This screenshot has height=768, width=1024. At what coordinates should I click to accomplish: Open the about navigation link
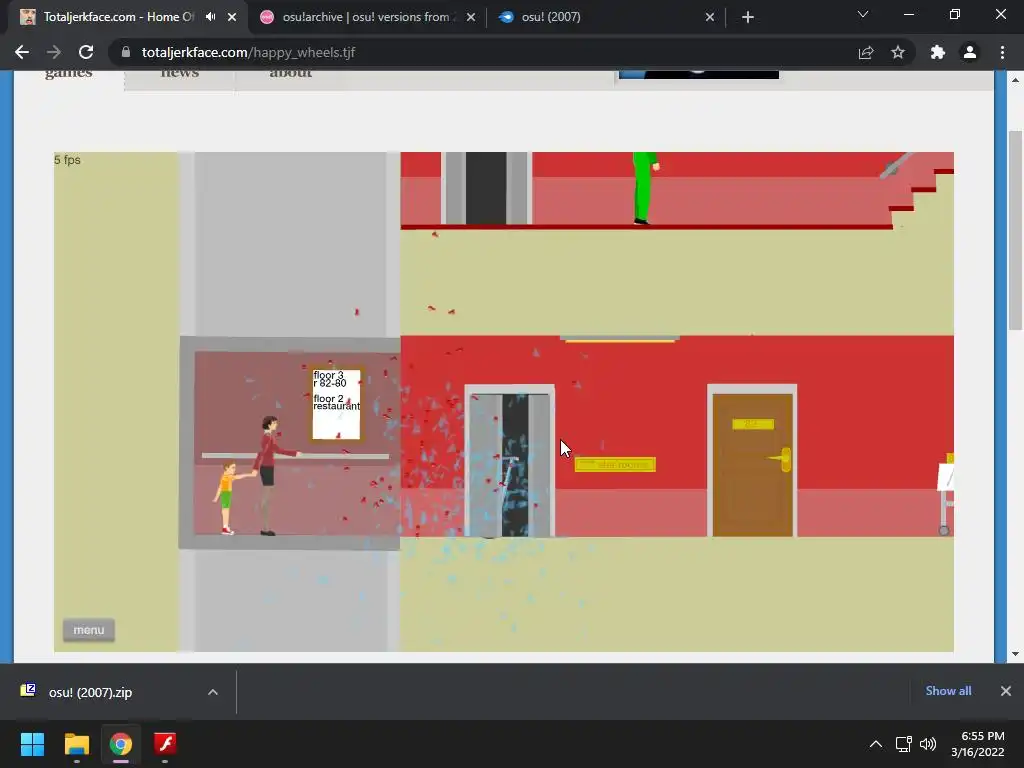(291, 73)
